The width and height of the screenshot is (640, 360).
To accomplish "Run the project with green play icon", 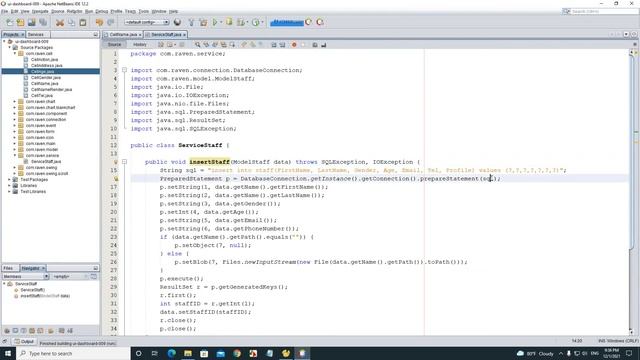I will (x=215, y=22).
